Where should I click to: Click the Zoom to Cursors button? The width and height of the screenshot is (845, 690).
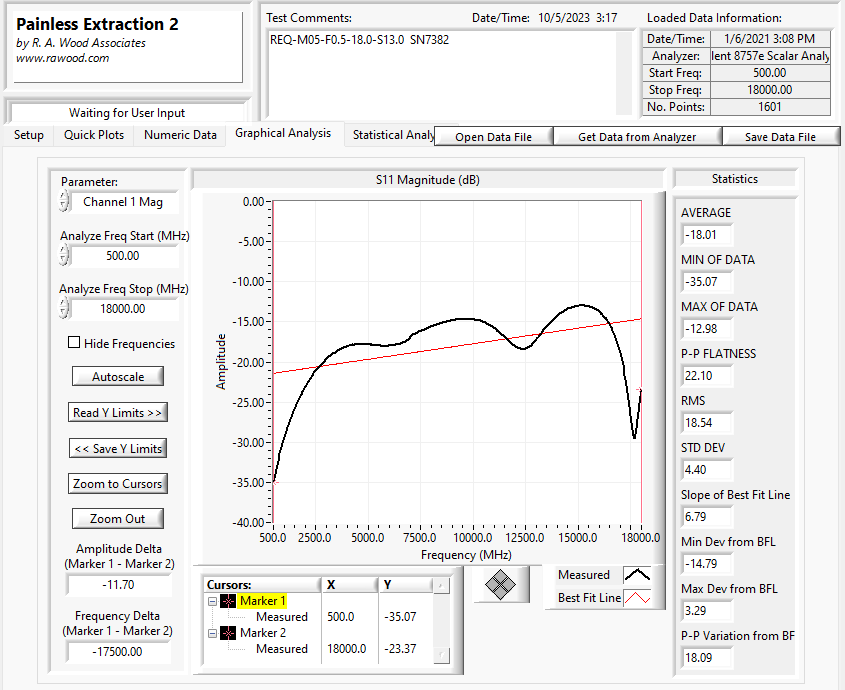pyautogui.click(x=117, y=484)
